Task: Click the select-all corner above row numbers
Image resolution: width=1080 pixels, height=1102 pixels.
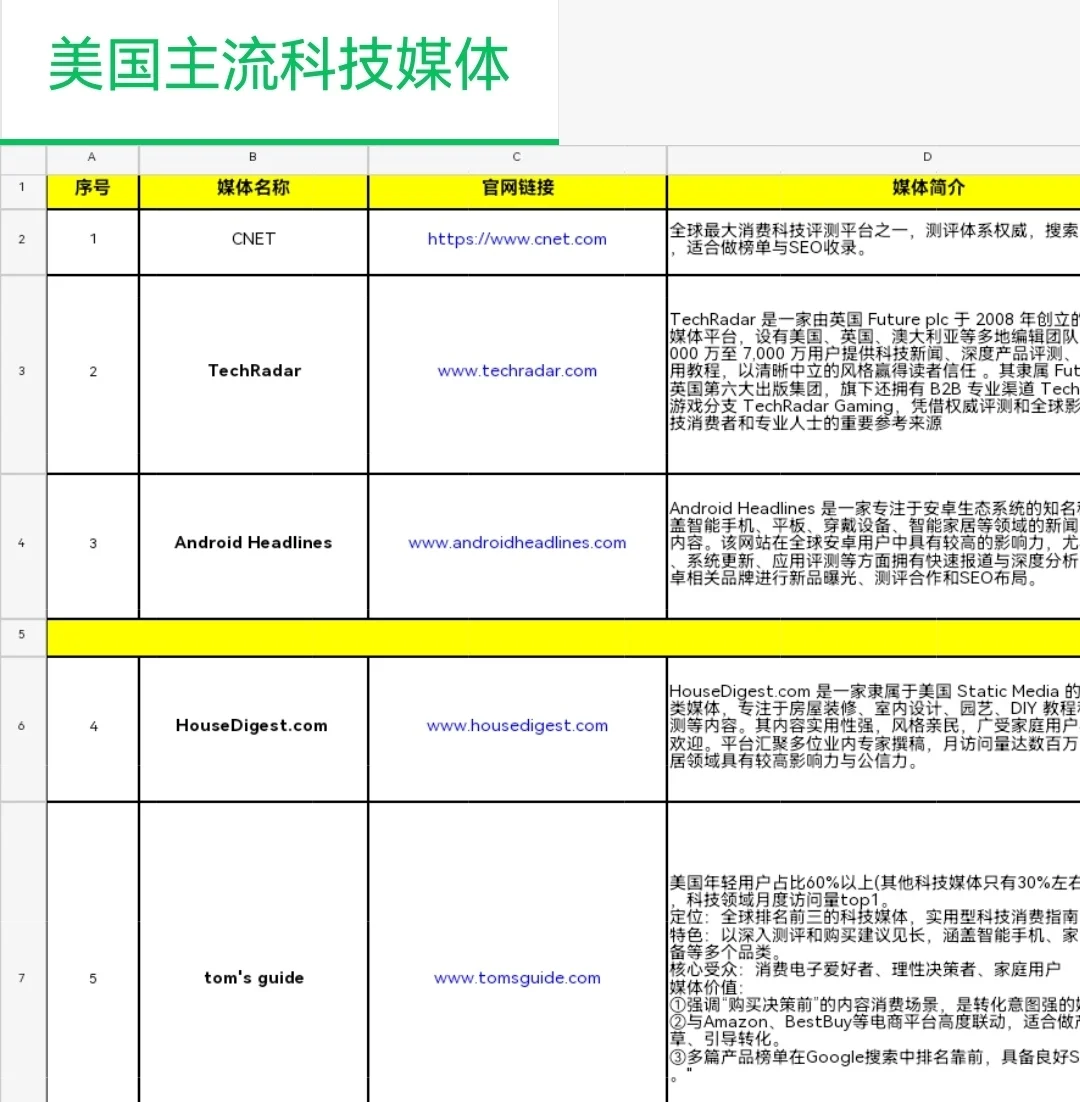Action: pos(23,157)
